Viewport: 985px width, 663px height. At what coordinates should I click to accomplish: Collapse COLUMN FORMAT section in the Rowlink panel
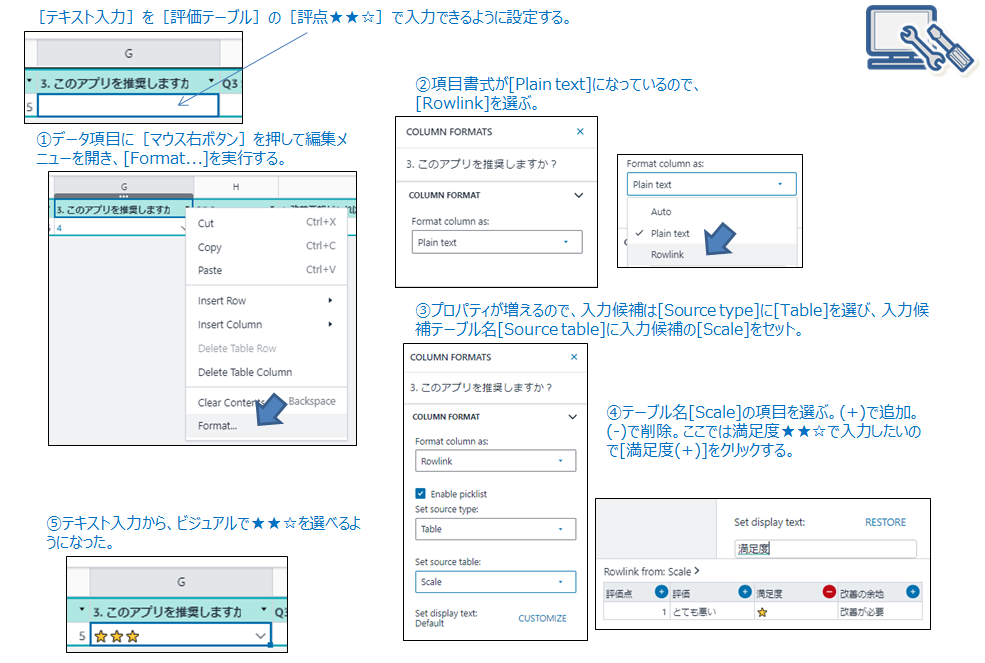(572, 417)
